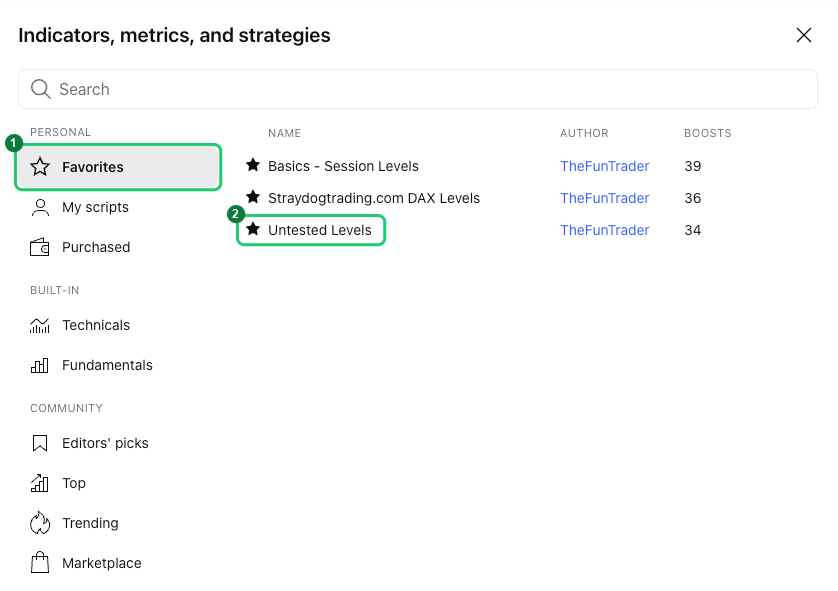Add Straydogtrading.com DAX Levels indicator
Image resolution: width=838 pixels, height=591 pixels.
click(374, 198)
